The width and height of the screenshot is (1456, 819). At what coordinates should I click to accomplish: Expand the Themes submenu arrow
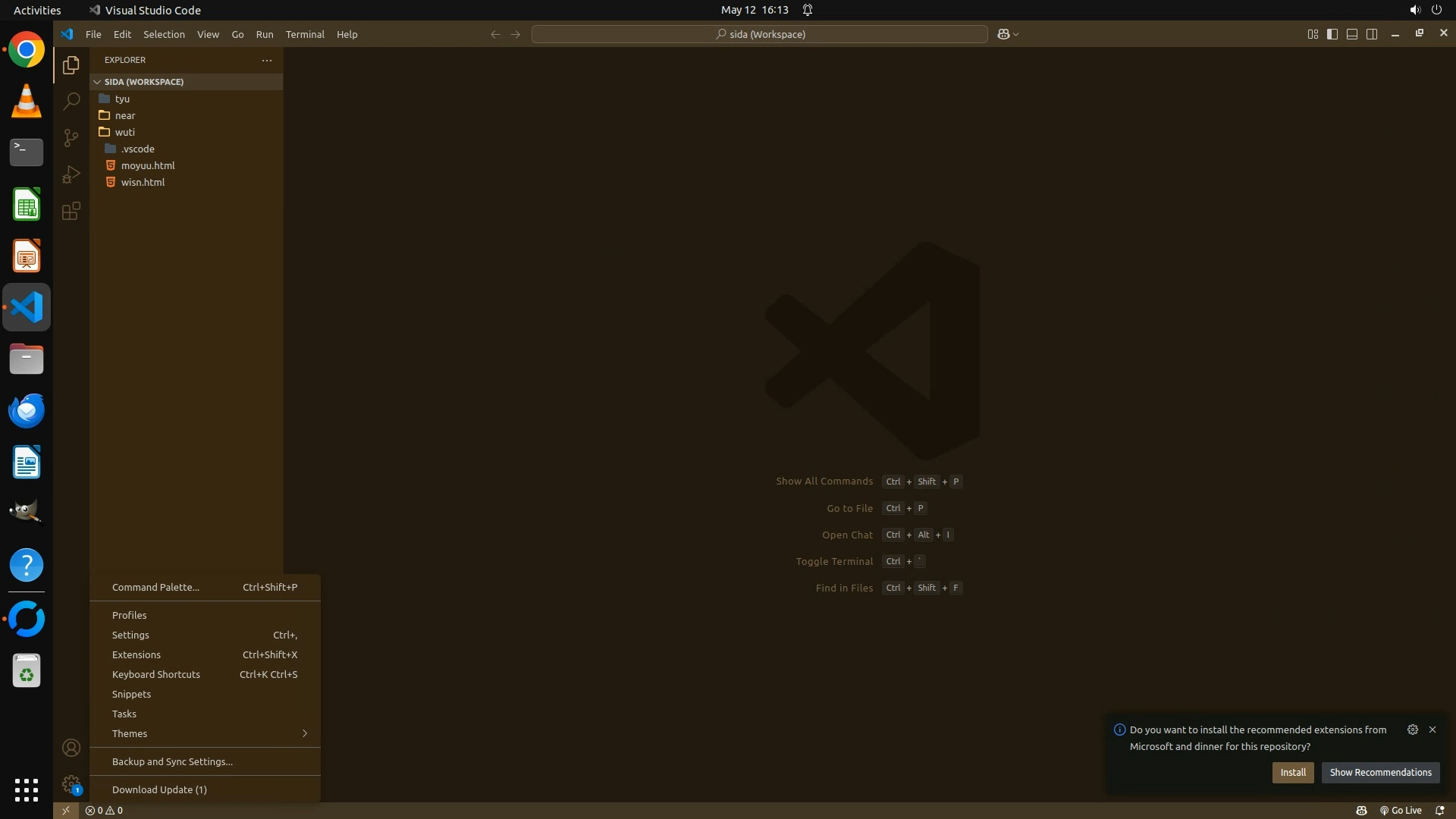tap(305, 733)
